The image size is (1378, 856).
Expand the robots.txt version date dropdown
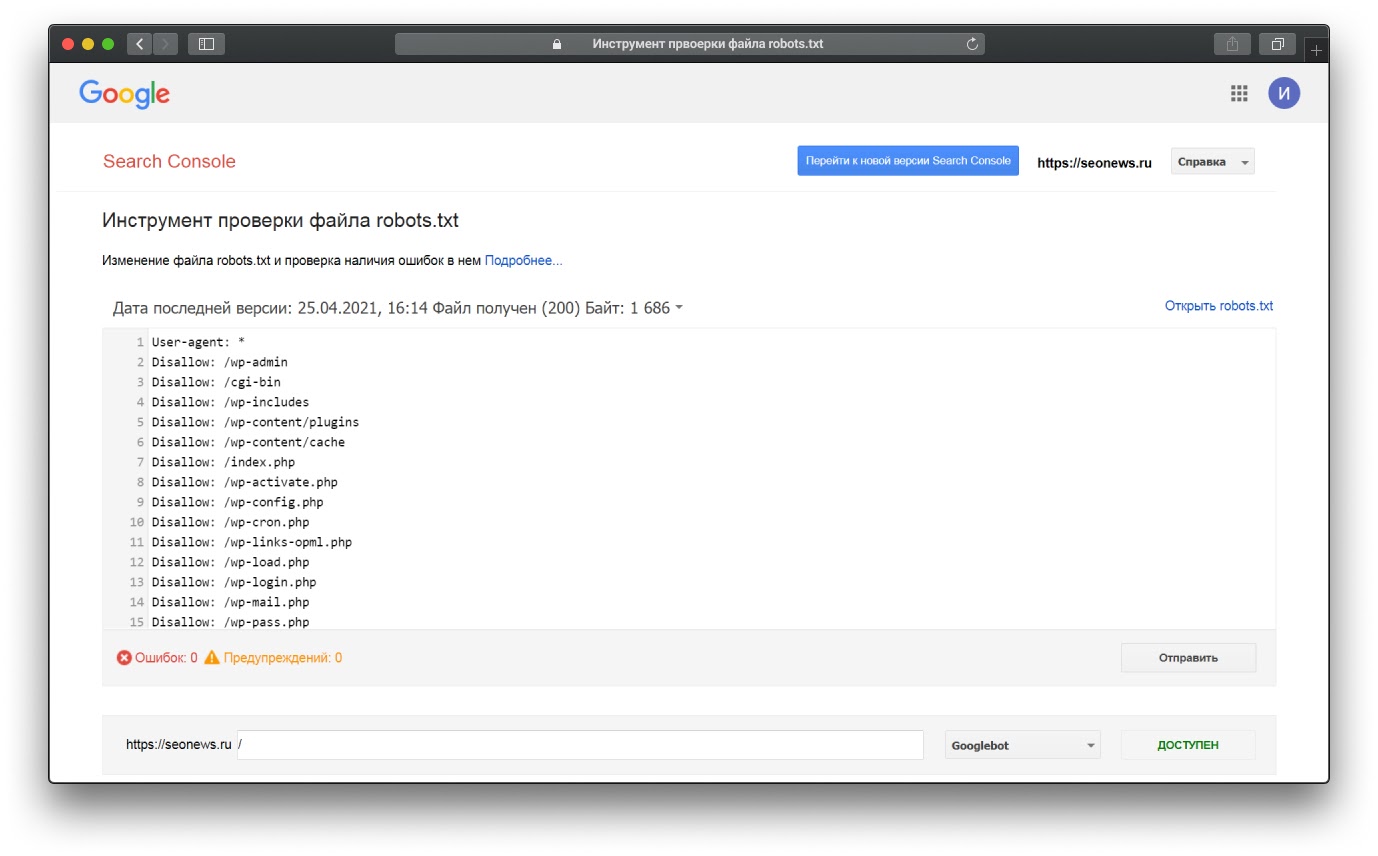[679, 308]
